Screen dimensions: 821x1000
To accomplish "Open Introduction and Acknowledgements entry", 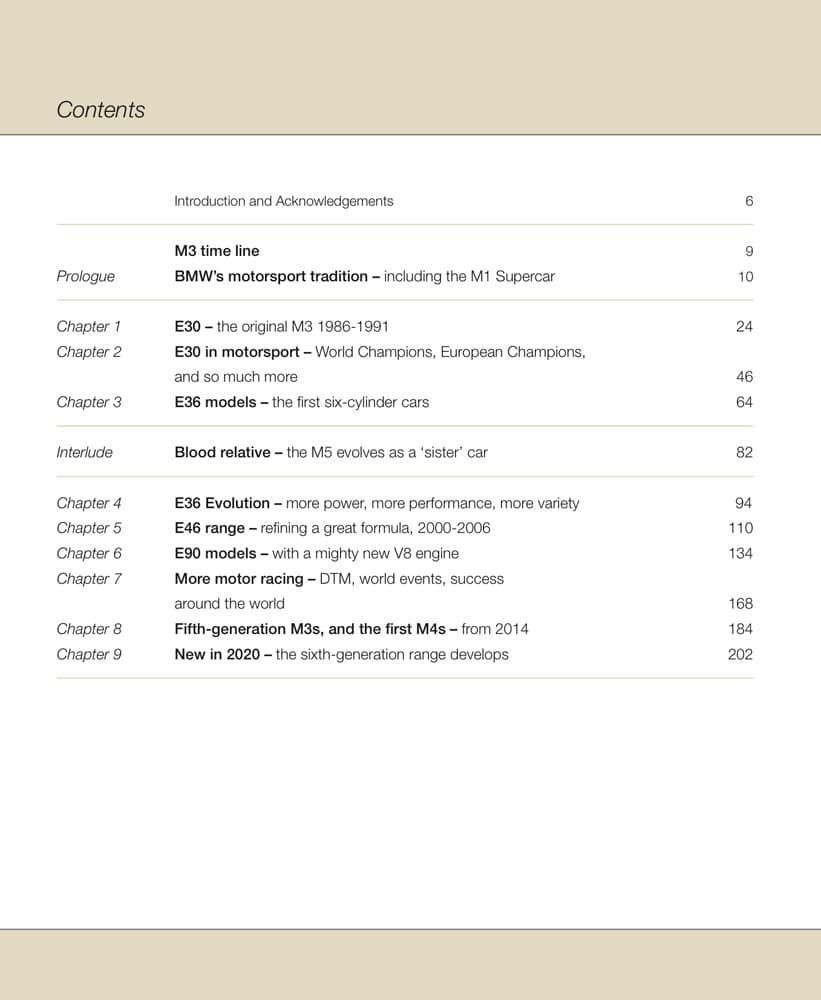I will tap(283, 201).
